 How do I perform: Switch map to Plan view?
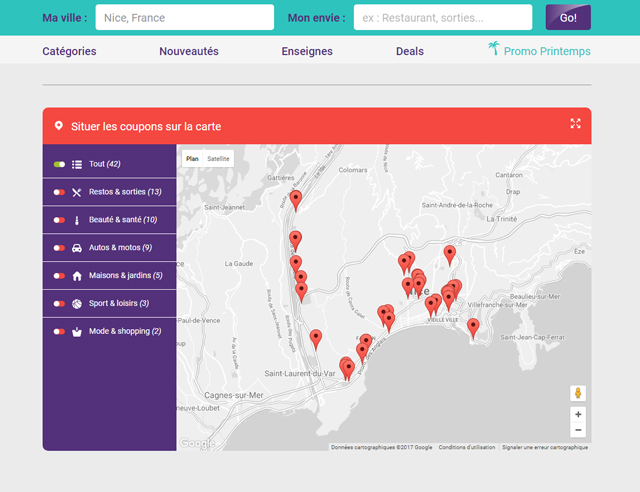click(x=192, y=158)
